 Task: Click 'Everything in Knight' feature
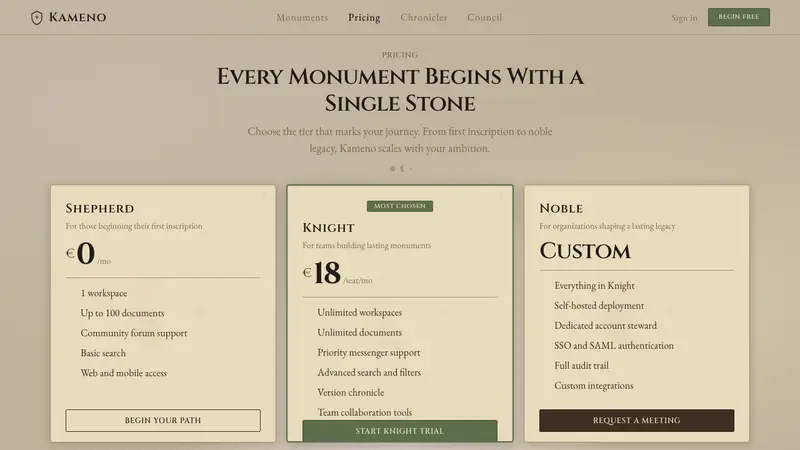click(594, 286)
